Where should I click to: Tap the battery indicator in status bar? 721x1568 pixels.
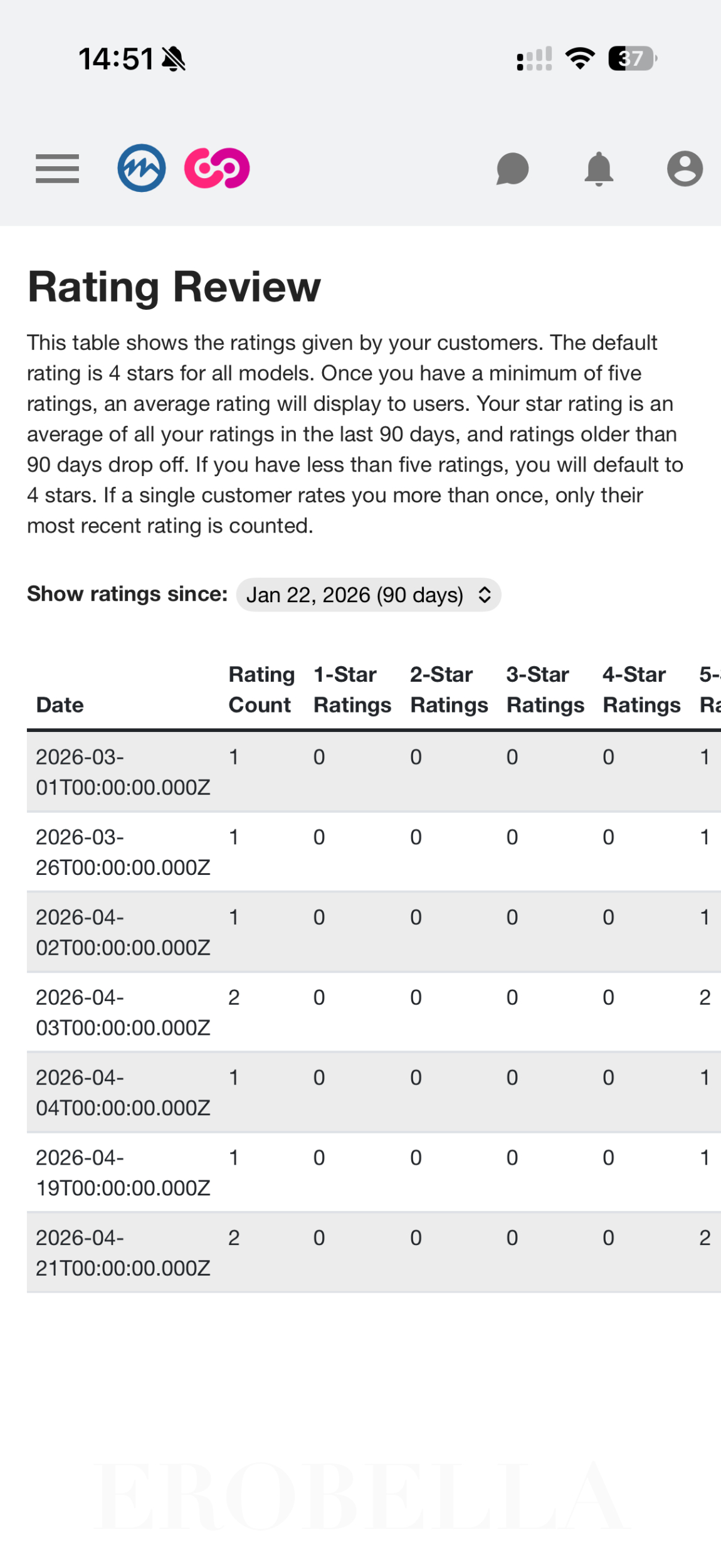pyautogui.click(x=632, y=59)
